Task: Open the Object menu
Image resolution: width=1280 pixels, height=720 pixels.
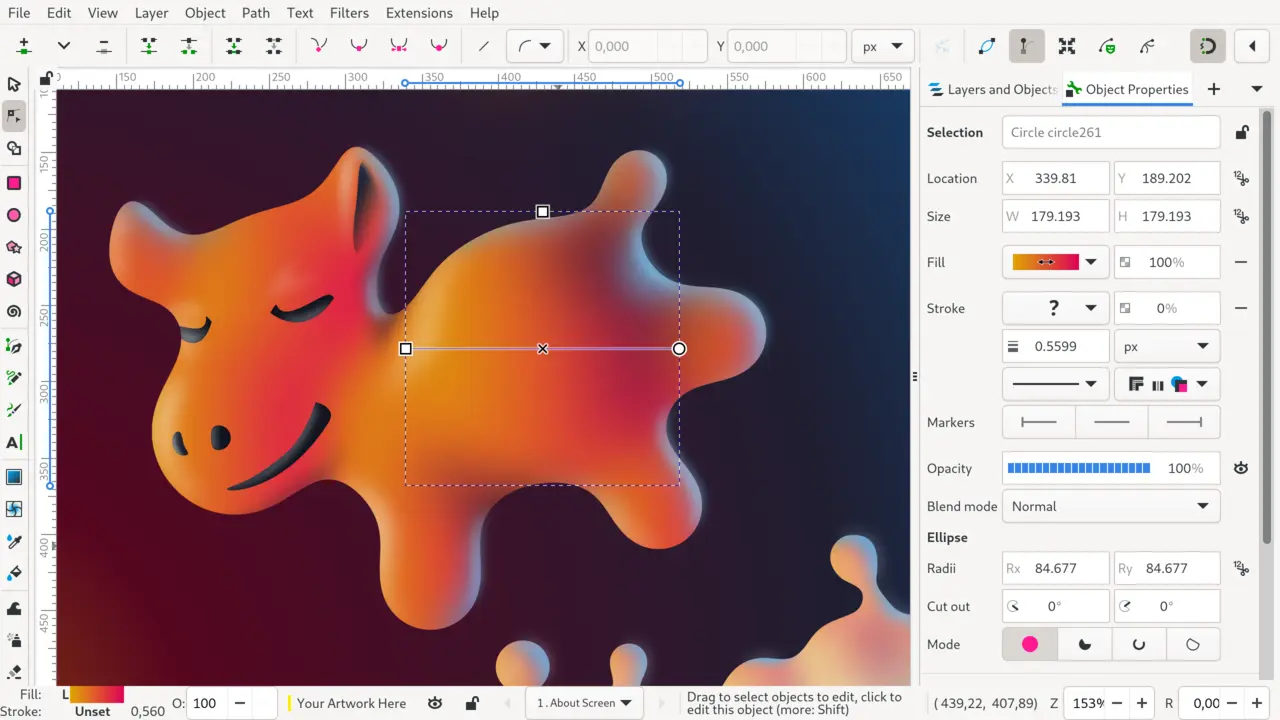Action: (205, 13)
